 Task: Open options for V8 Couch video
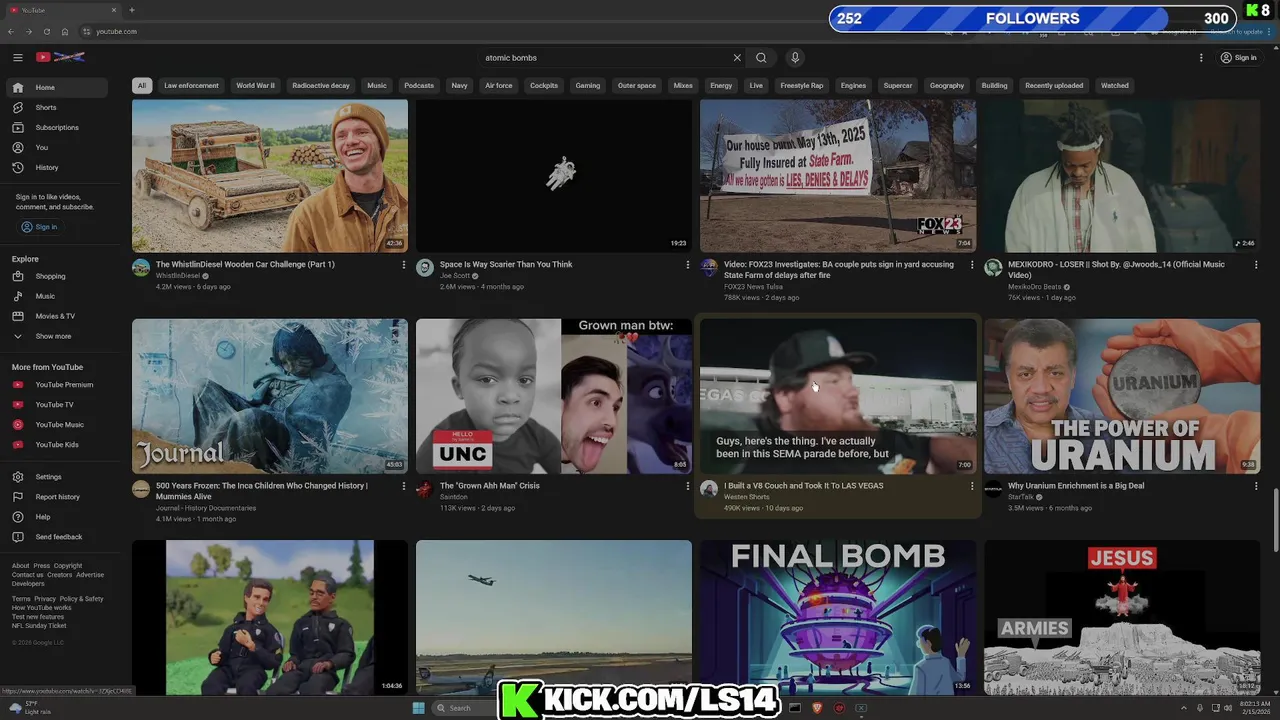(972, 486)
